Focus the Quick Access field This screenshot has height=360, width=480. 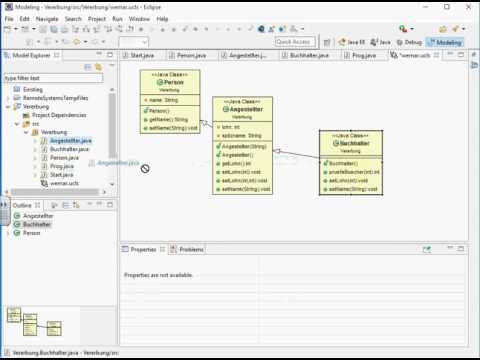click(x=295, y=42)
